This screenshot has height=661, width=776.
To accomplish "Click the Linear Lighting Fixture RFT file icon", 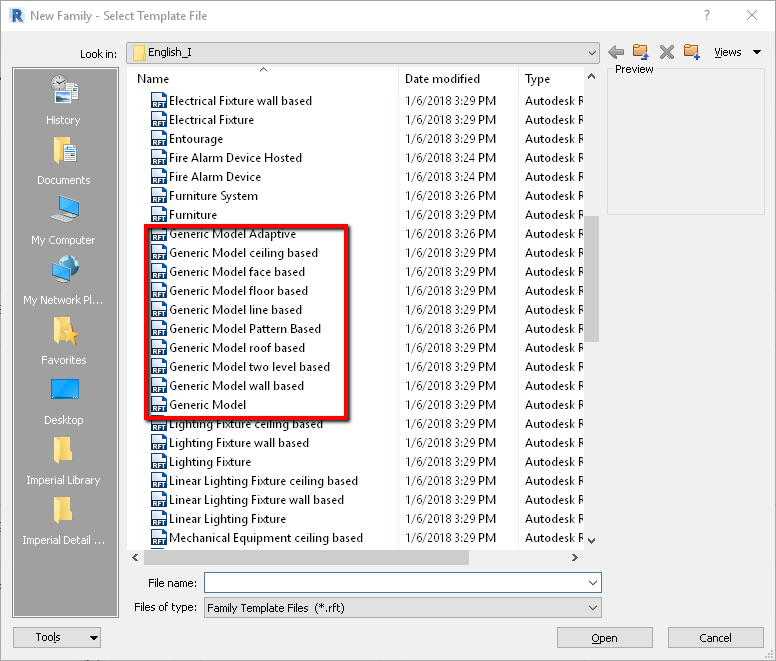I will [158, 519].
